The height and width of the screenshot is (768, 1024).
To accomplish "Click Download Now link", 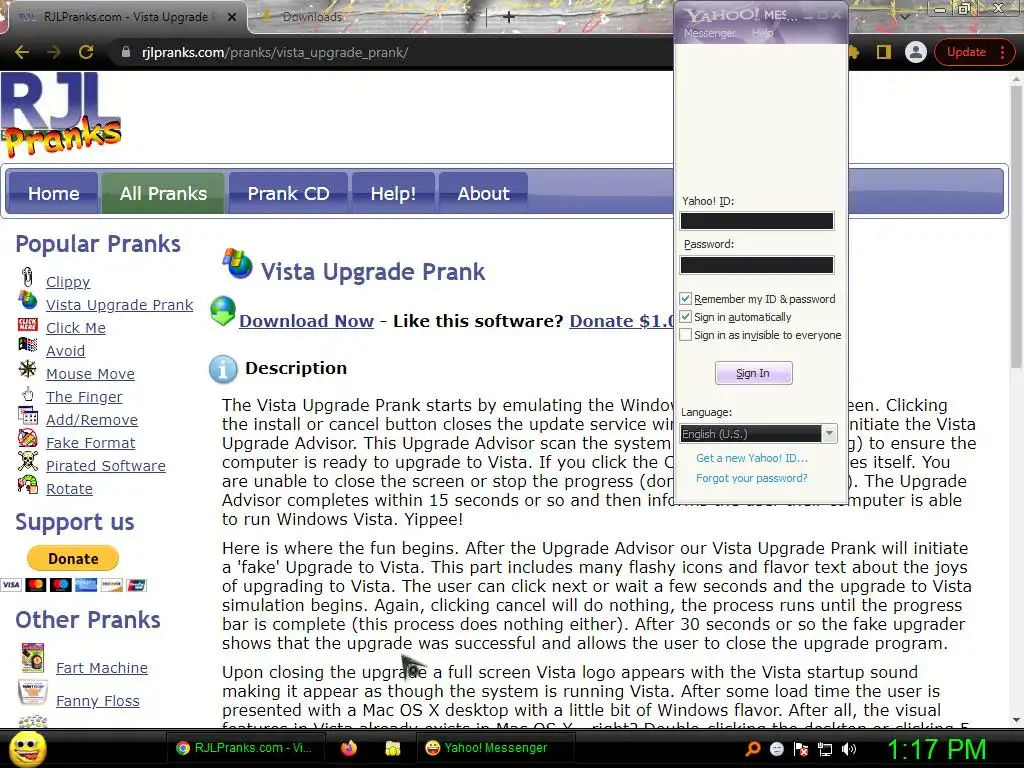I will pyautogui.click(x=306, y=321).
